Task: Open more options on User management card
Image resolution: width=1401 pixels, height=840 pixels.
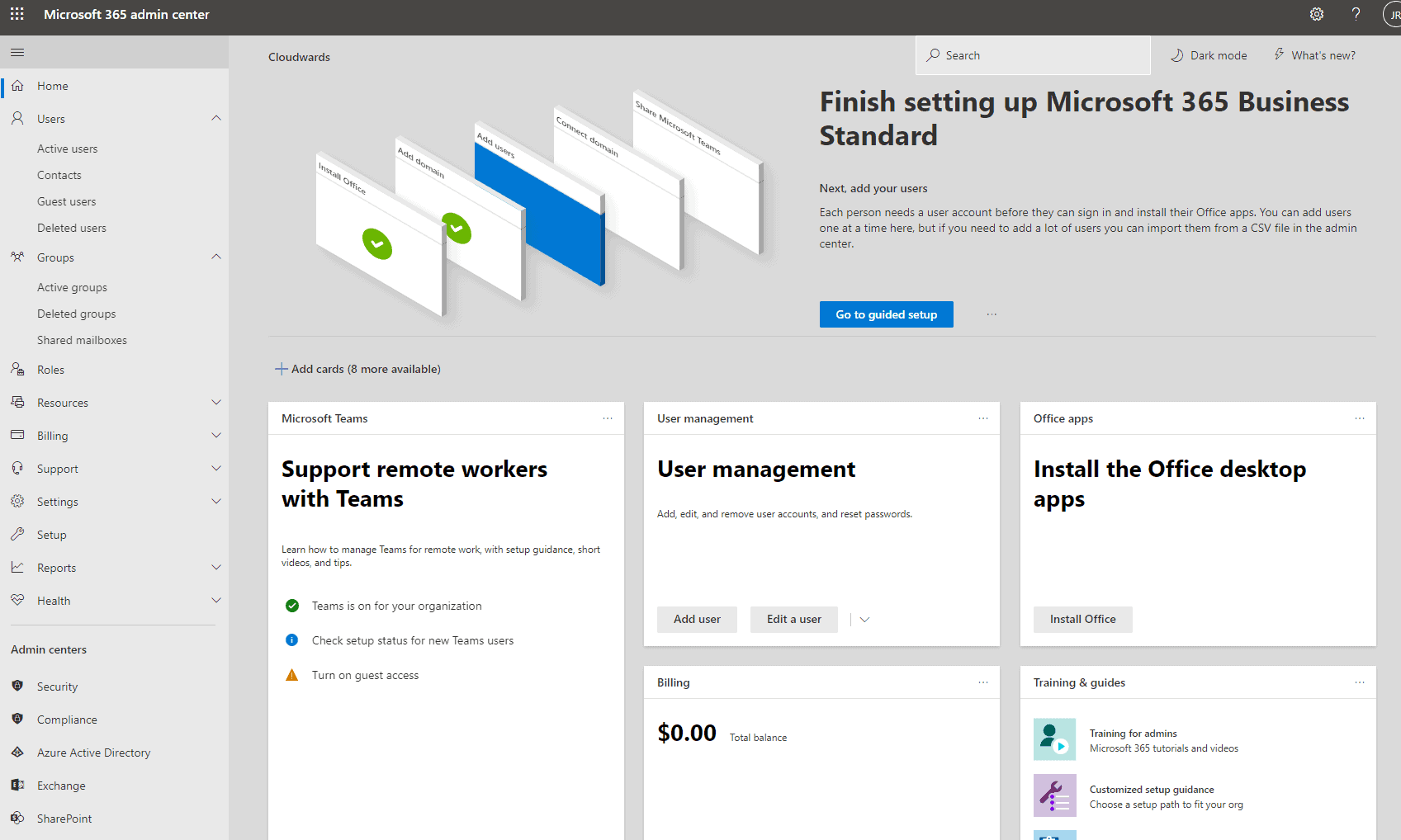Action: (983, 418)
